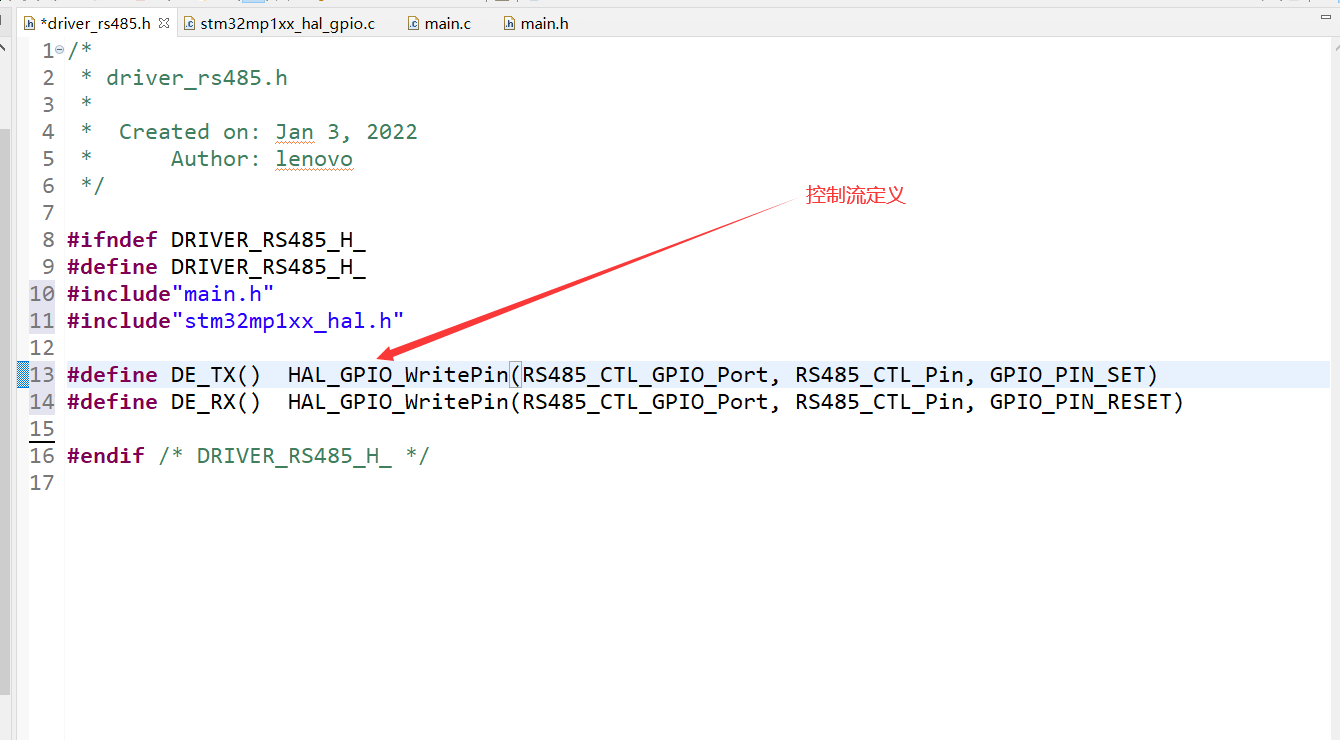Viewport: 1340px width, 740px height.
Task: Click the DE_RX() macro name
Action: click(216, 401)
